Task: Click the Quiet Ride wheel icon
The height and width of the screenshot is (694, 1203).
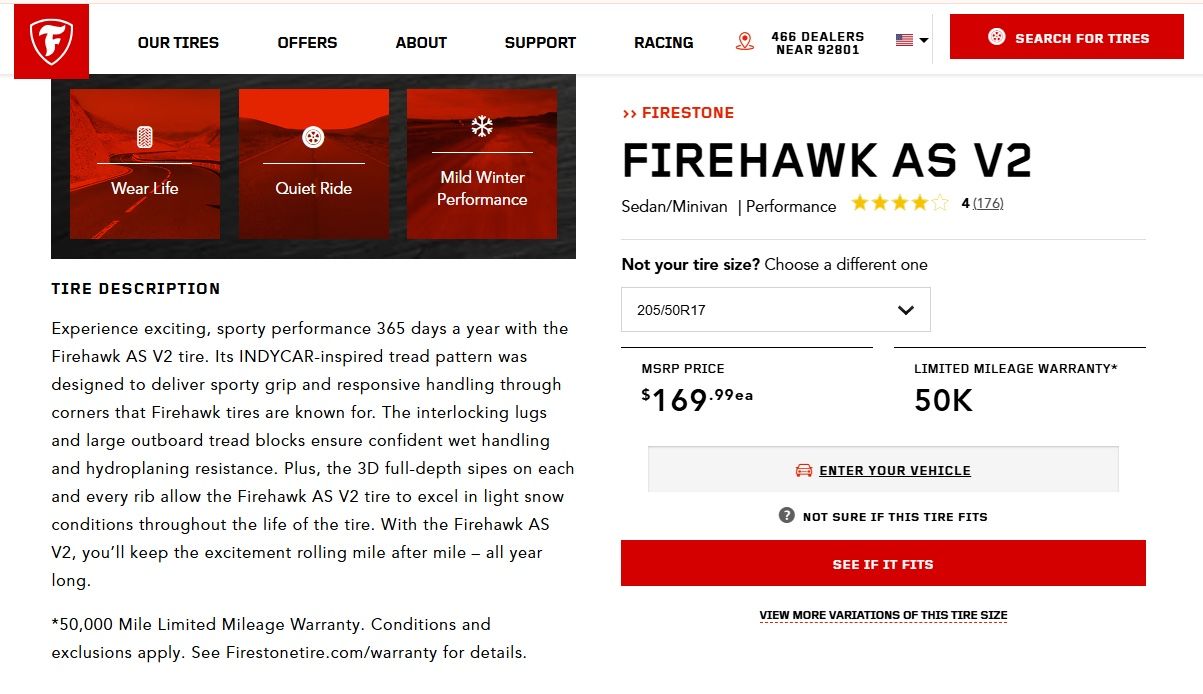Action: pos(314,137)
